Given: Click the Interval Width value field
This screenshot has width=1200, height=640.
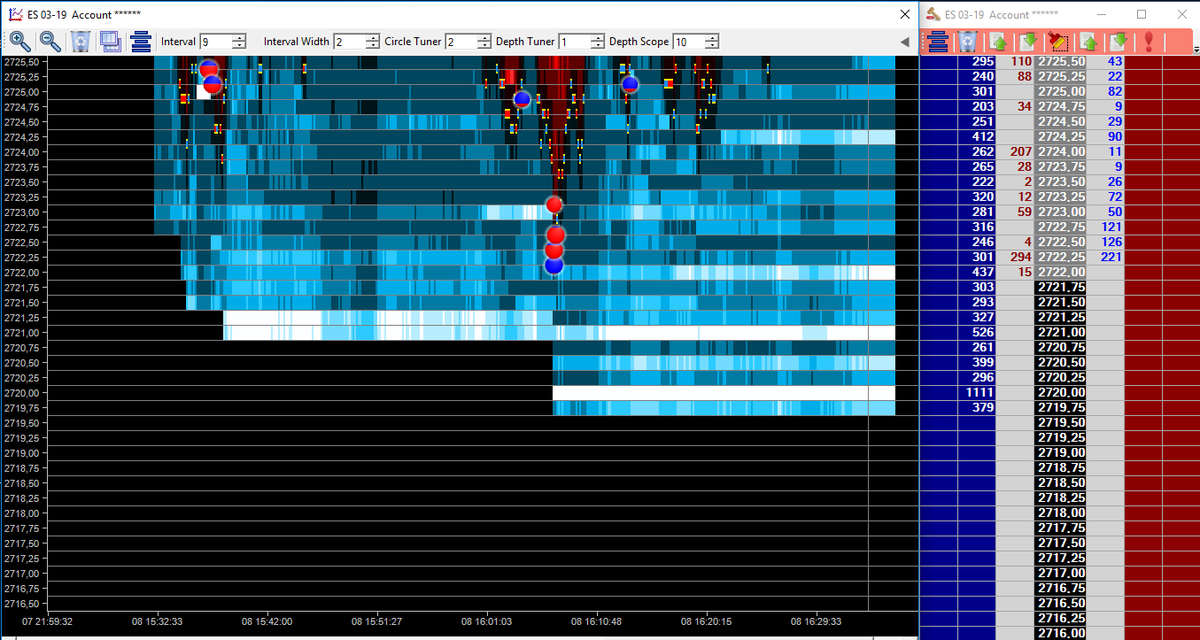Looking at the screenshot, I should click(x=350, y=42).
